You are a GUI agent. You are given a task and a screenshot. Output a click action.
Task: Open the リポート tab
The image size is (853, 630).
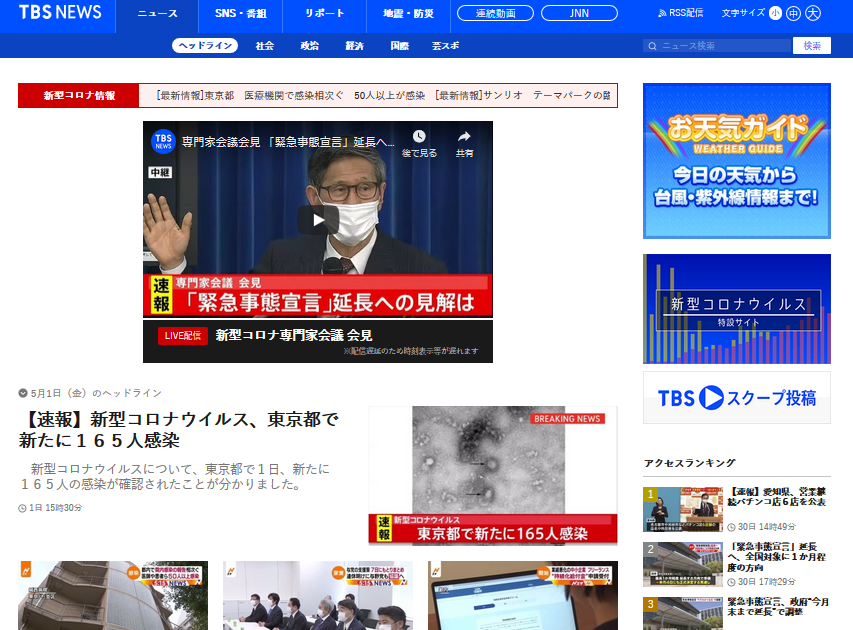pyautogui.click(x=324, y=14)
